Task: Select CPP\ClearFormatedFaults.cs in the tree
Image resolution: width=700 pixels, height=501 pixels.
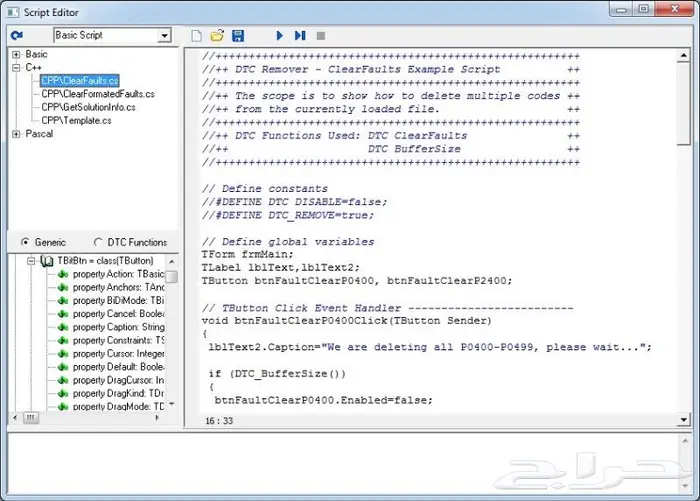Action: click(98, 94)
